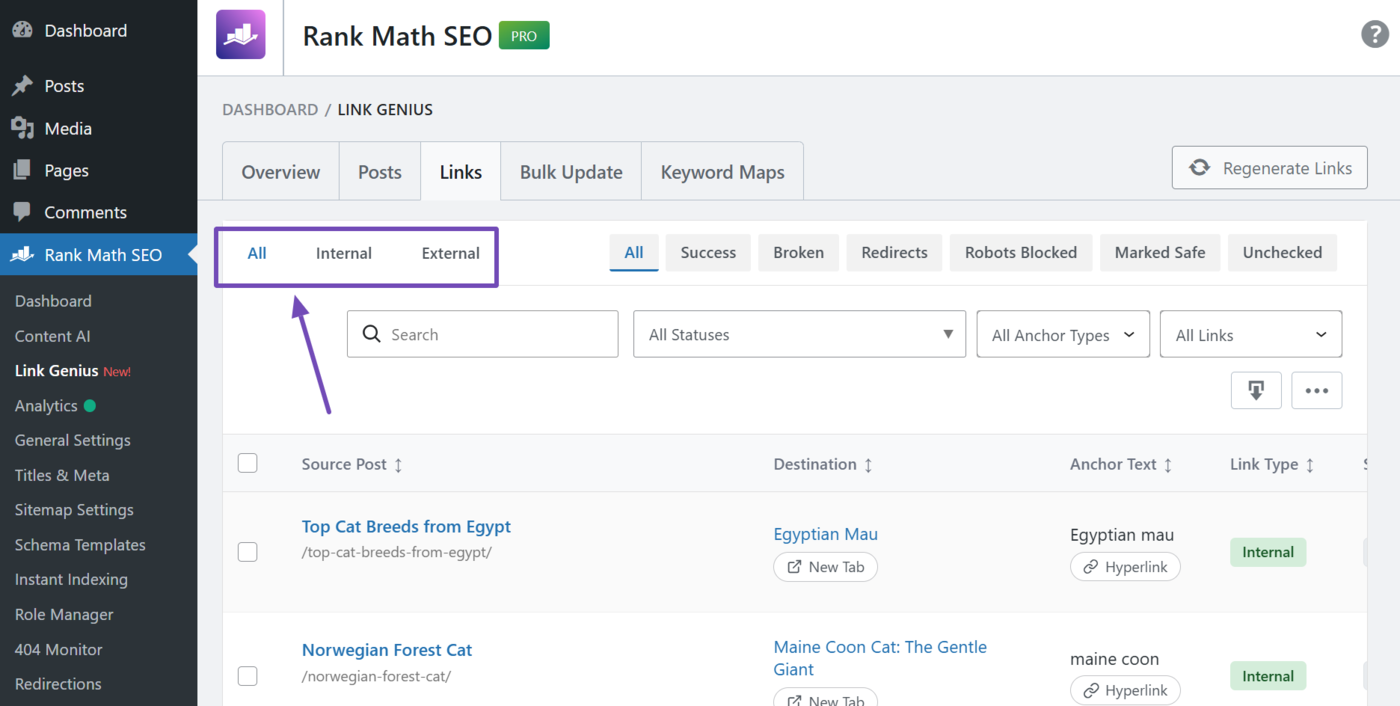Check the Top Cat Breeds from Egypt row
Viewport: 1400px width, 706px height.
[x=247, y=551]
